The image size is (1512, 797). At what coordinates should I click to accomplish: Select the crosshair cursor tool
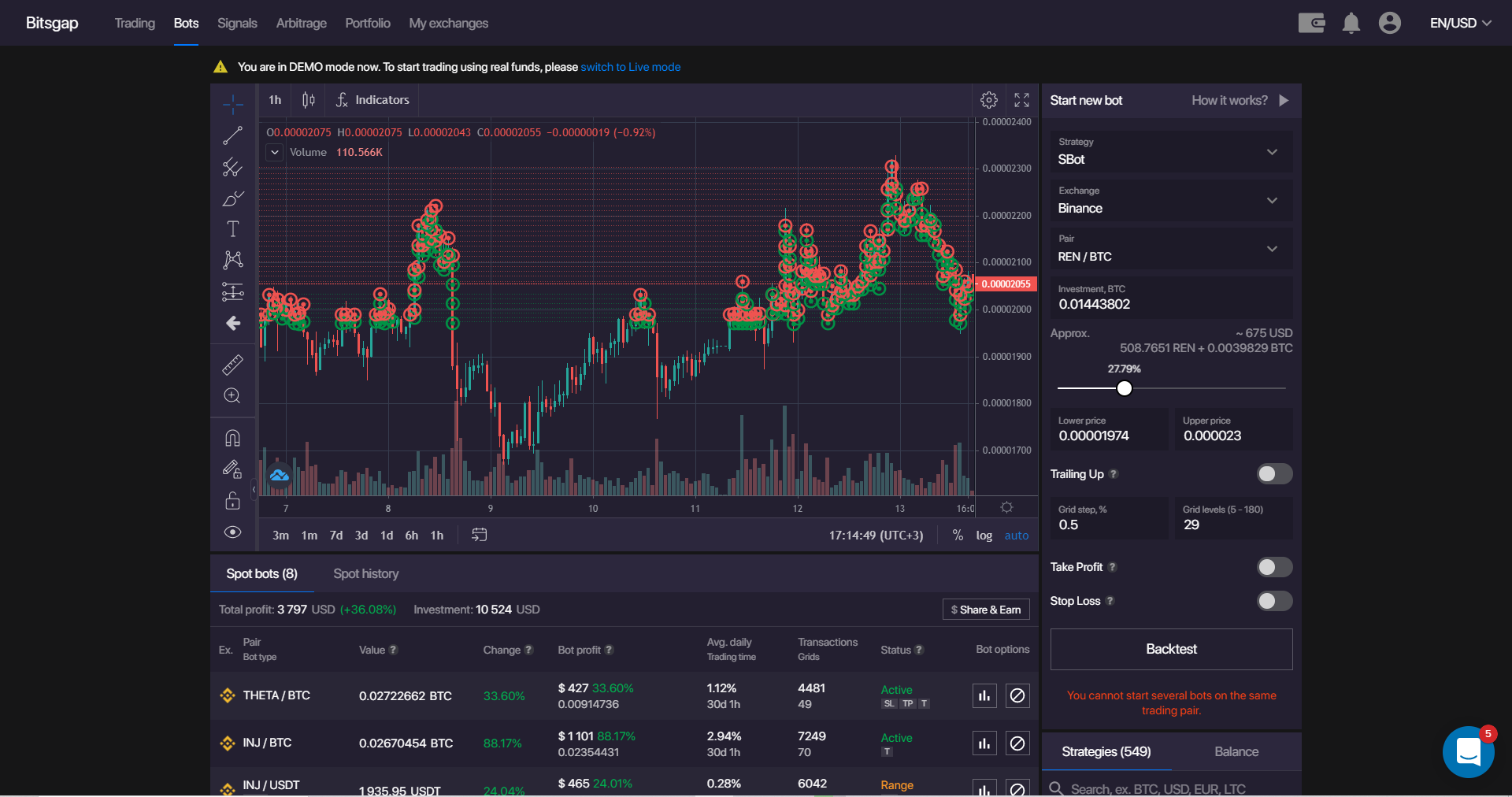click(x=232, y=104)
